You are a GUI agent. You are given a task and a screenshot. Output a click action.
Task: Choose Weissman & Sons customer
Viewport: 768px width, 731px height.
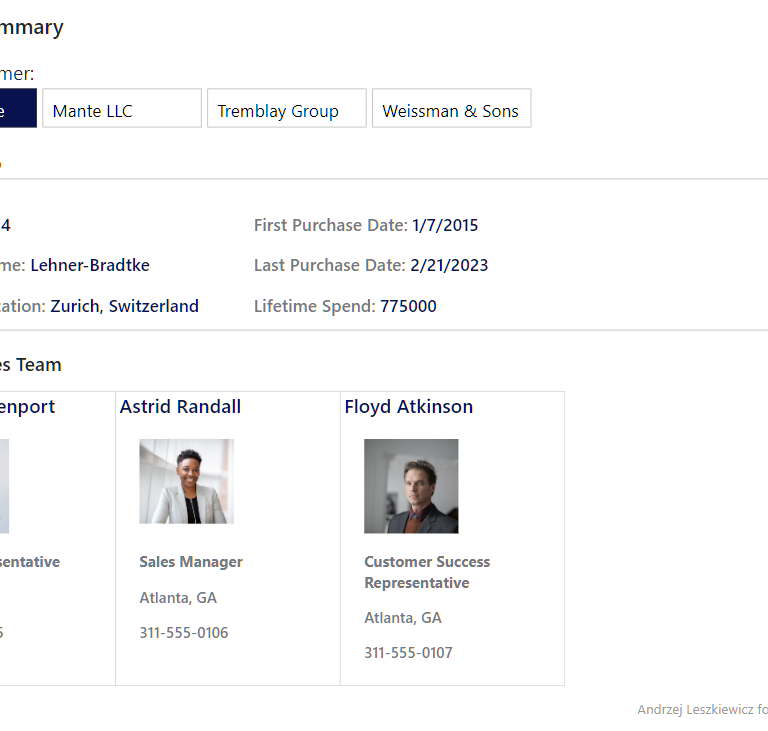[x=451, y=109]
